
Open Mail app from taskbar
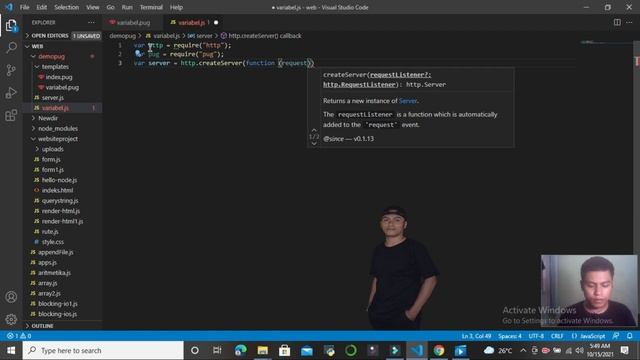(307, 350)
